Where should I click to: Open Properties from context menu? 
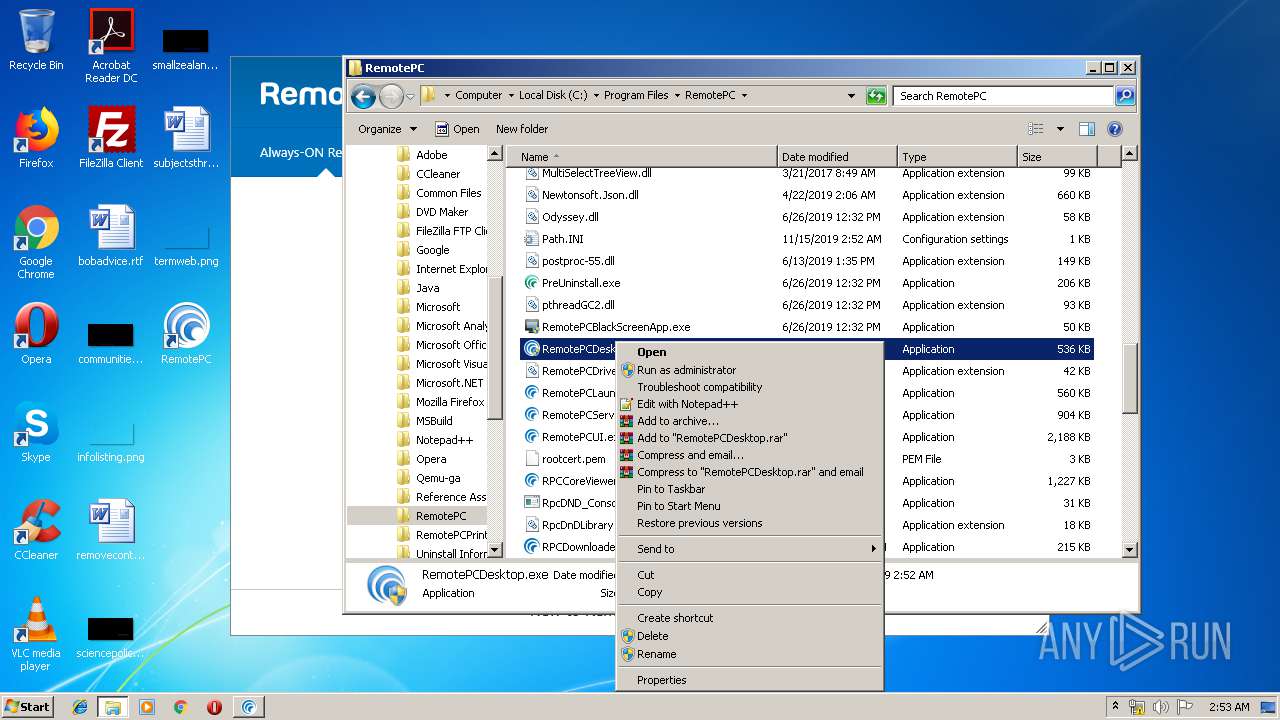749,680
